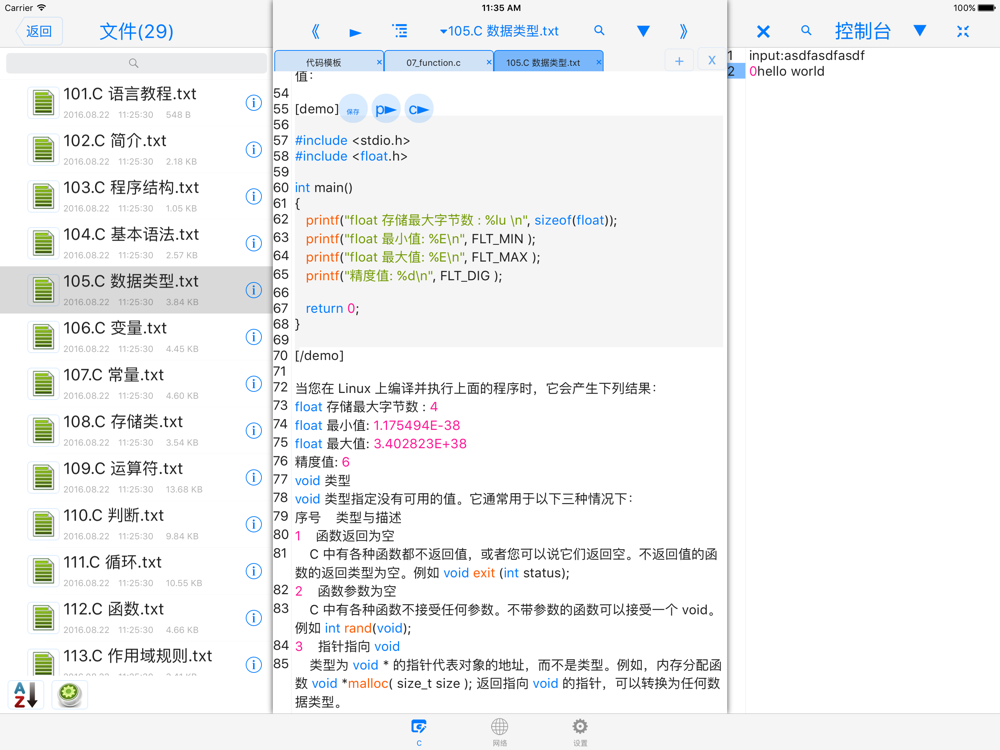Close the console panel

tap(763, 31)
